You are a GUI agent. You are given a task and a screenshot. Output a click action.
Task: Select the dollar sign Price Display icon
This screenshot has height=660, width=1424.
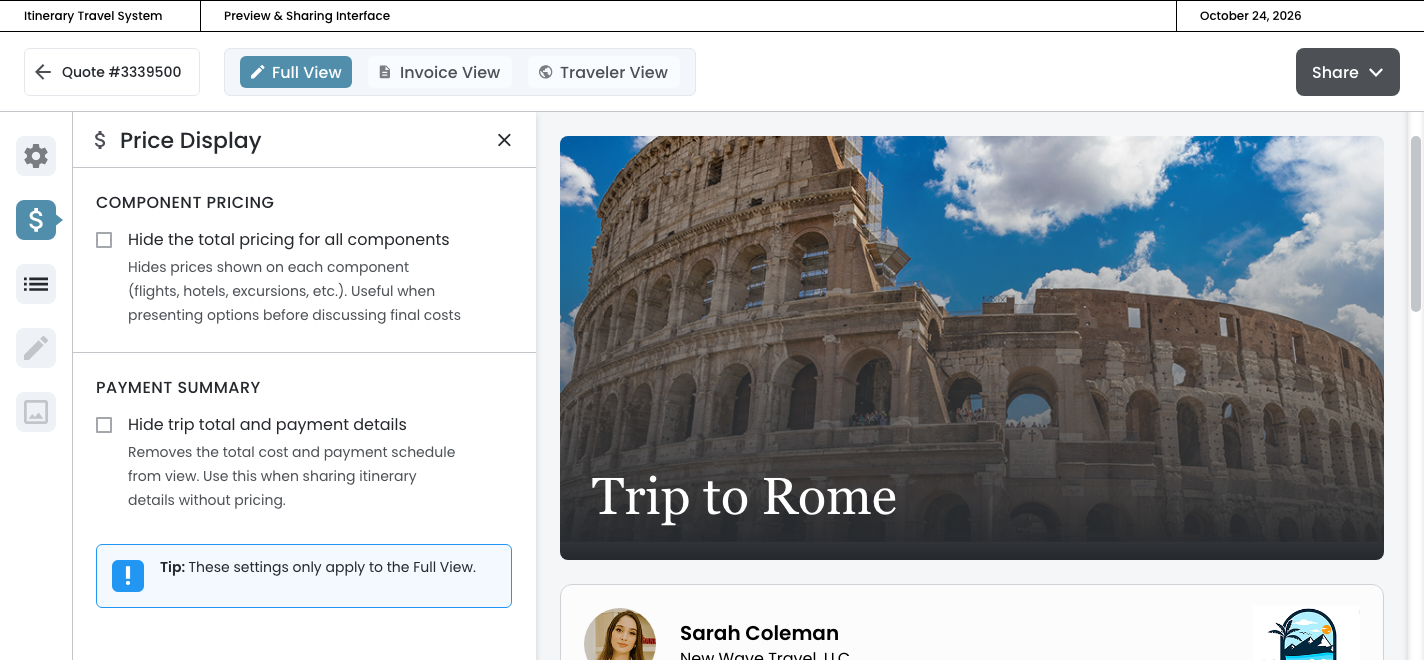[x=36, y=220]
